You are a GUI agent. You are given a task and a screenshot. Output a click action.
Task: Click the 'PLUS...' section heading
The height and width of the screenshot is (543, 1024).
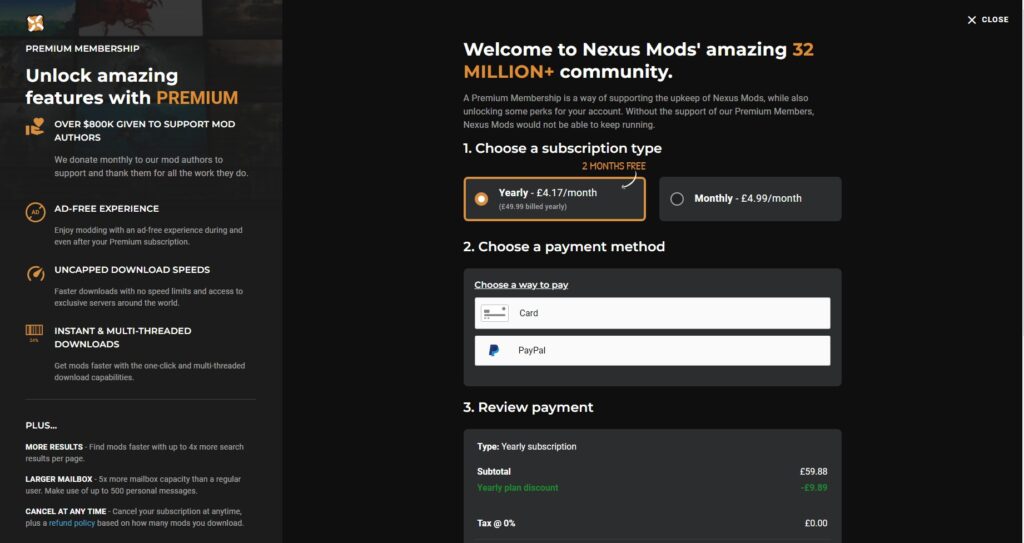tap(41, 425)
